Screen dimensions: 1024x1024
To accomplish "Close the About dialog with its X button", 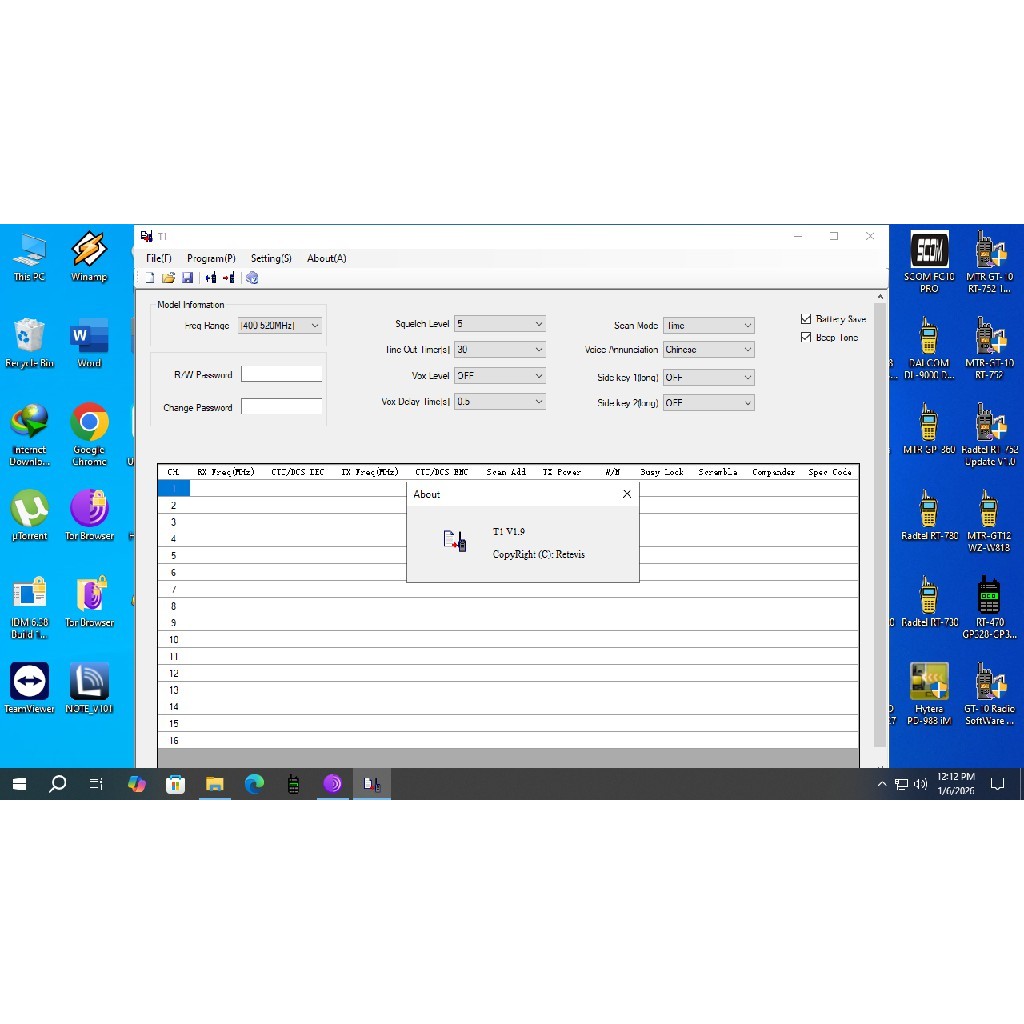I will pos(627,493).
